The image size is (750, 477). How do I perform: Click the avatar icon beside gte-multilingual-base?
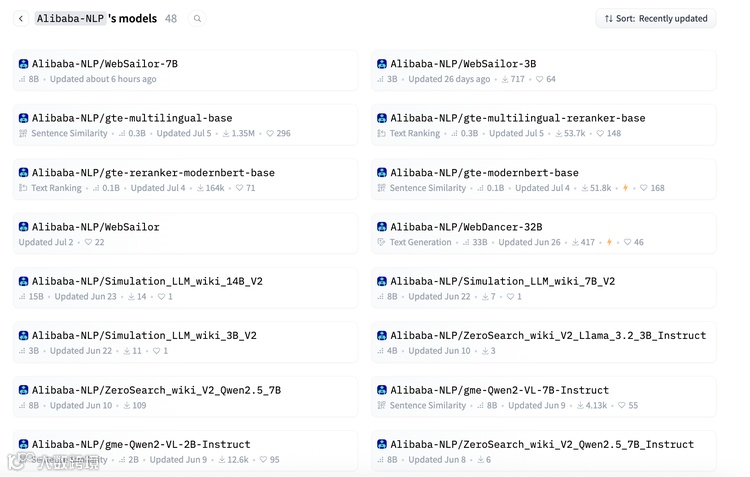(x=23, y=118)
